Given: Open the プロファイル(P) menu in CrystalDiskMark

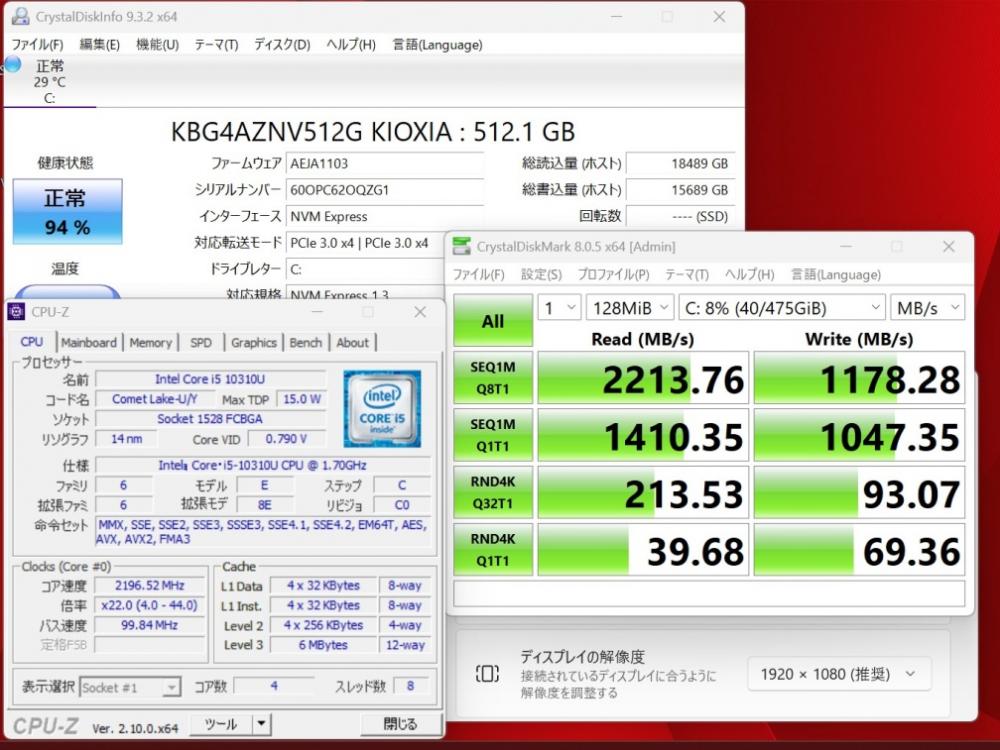Looking at the screenshot, I should 614,274.
